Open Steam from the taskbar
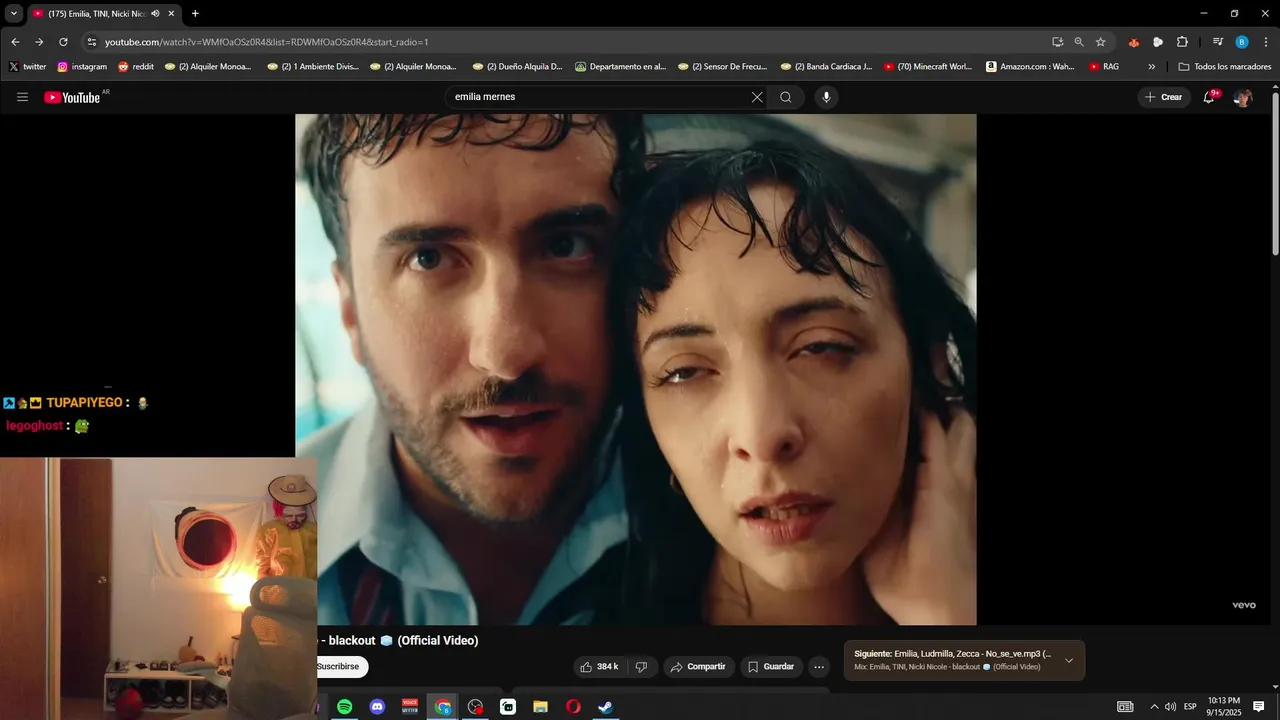1280x720 pixels. pos(606,707)
